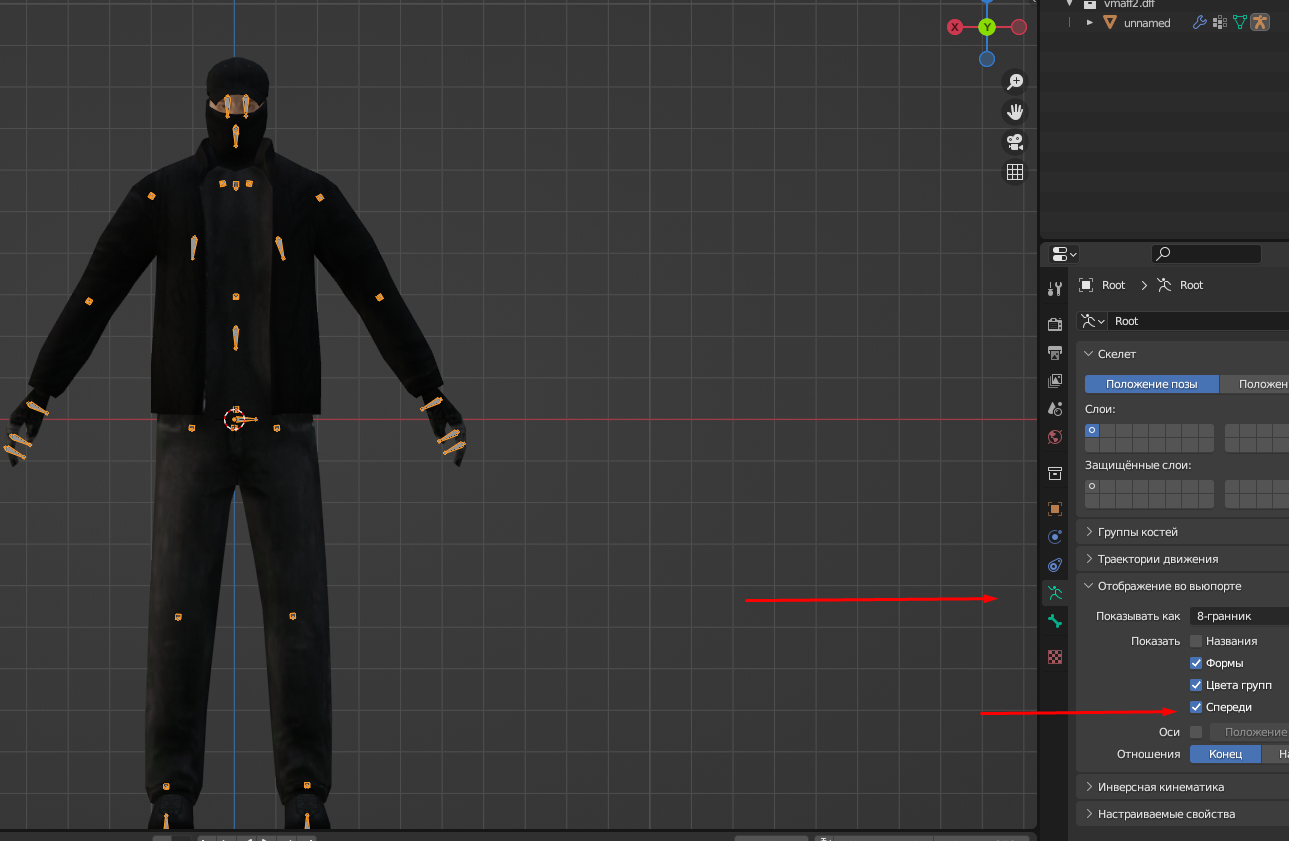Screen dimensions: 1289x841
Task: Switch perspective/orthographic with the grid icon
Action: click(1015, 172)
